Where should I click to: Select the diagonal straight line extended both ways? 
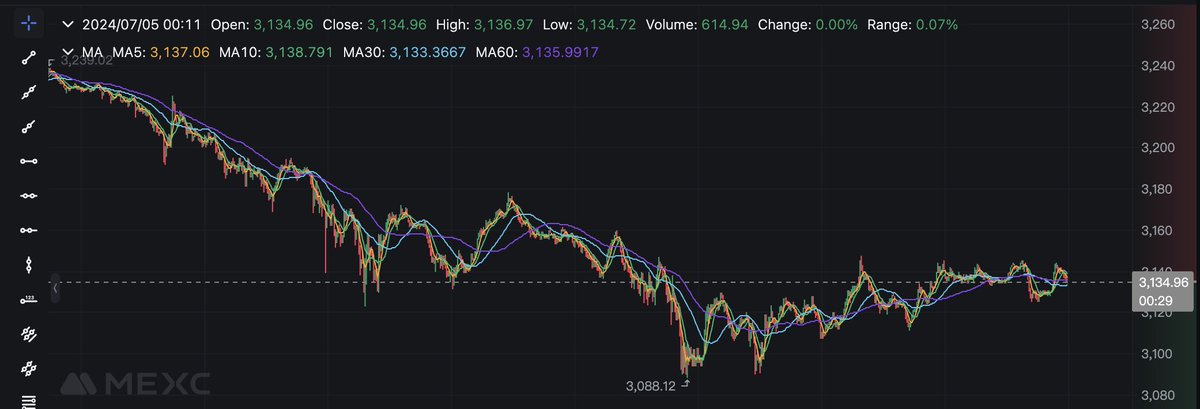coord(29,93)
